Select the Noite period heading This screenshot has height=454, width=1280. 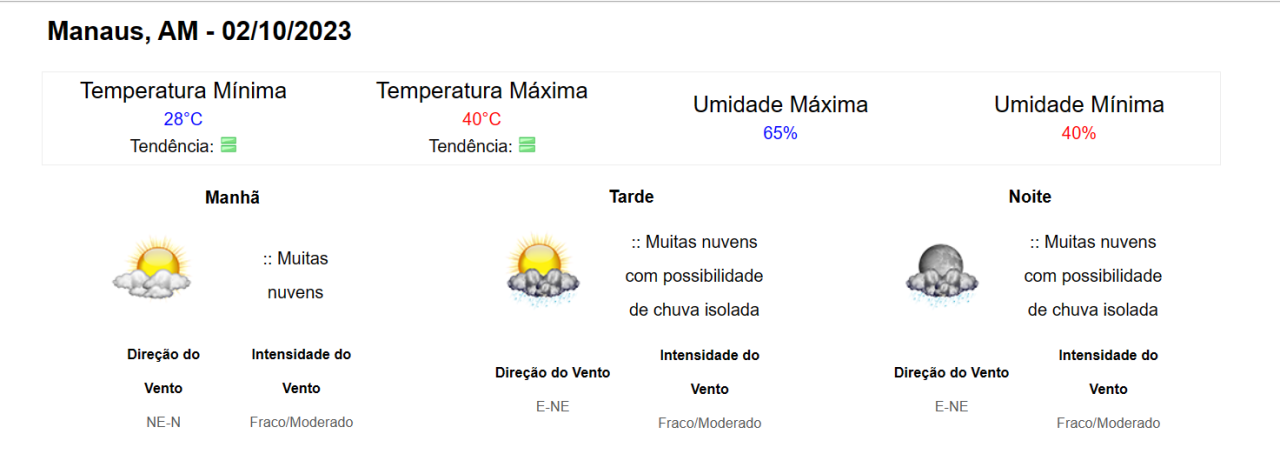[x=1030, y=197]
